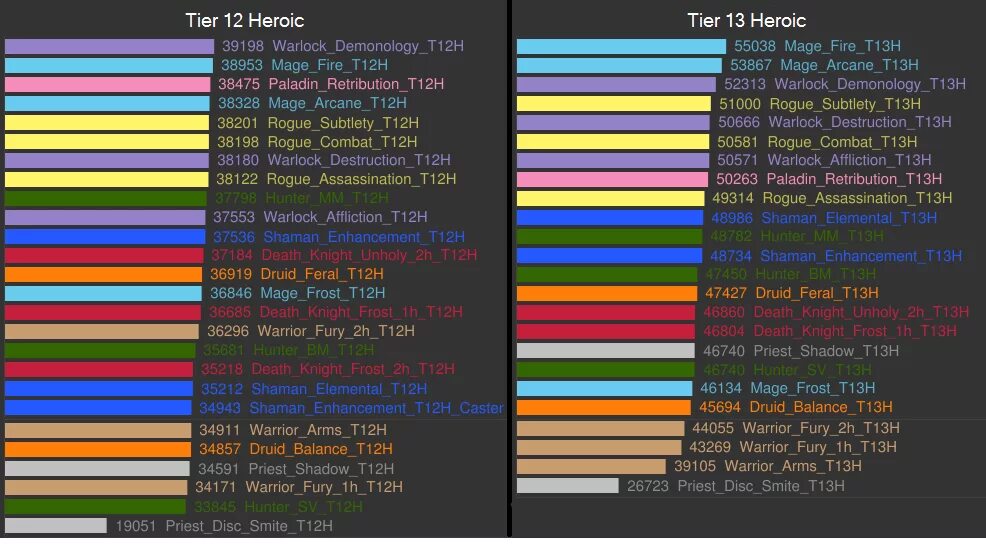986x548 pixels.
Task: Click the Warlock_Affliction_T12H label
Action: 345,216
